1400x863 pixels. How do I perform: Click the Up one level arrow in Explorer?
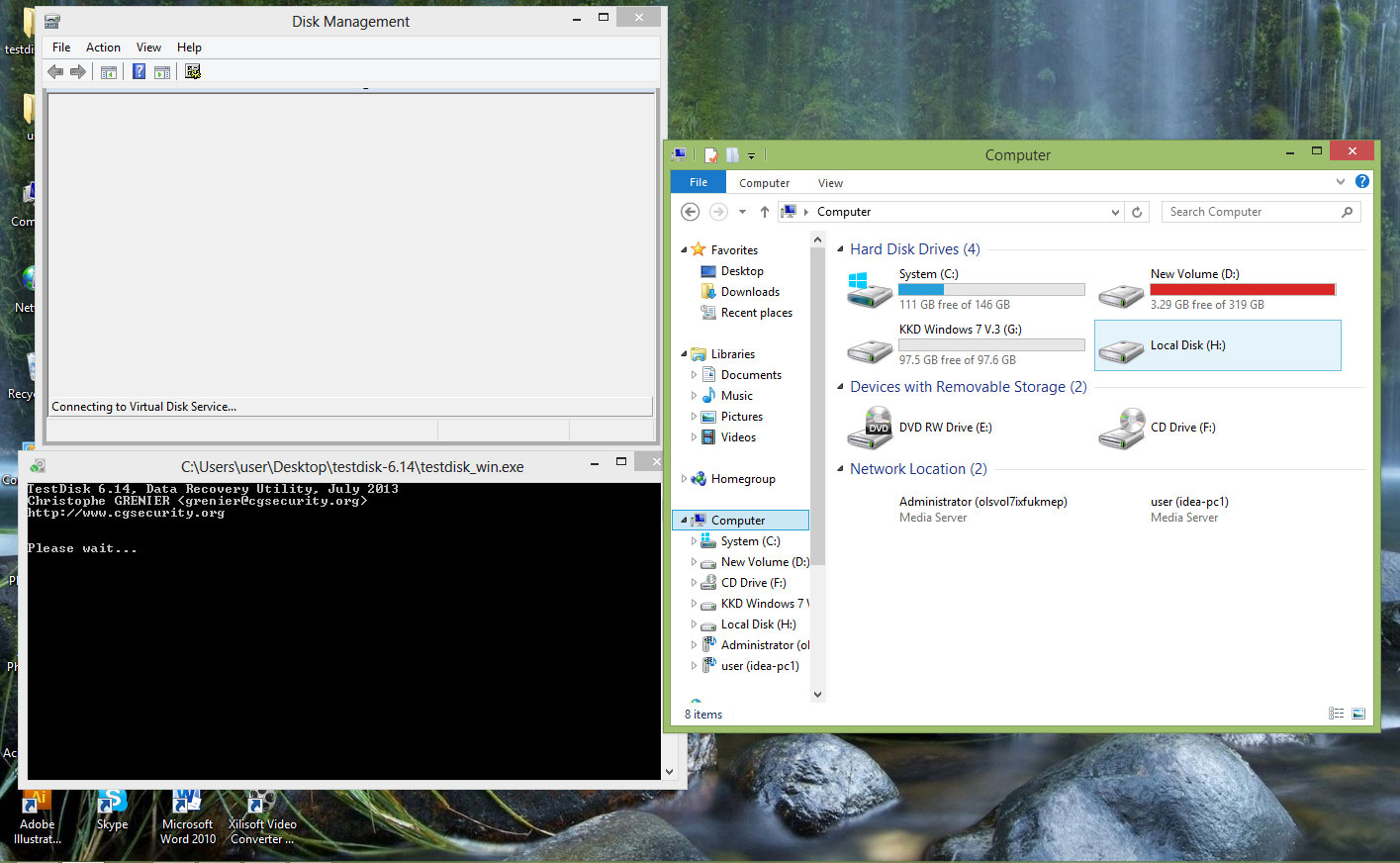tap(764, 212)
